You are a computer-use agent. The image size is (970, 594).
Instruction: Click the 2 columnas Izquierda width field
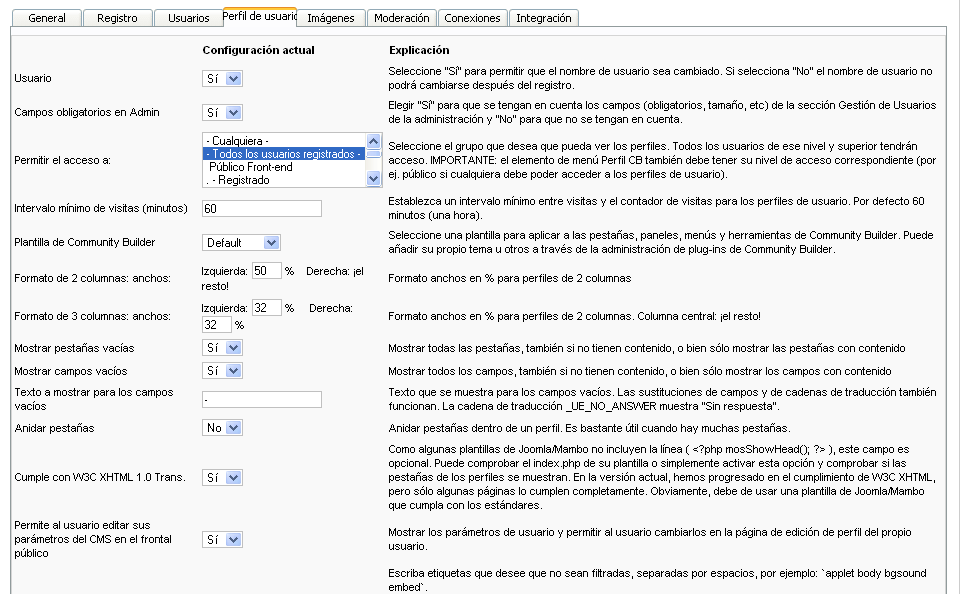coord(267,270)
